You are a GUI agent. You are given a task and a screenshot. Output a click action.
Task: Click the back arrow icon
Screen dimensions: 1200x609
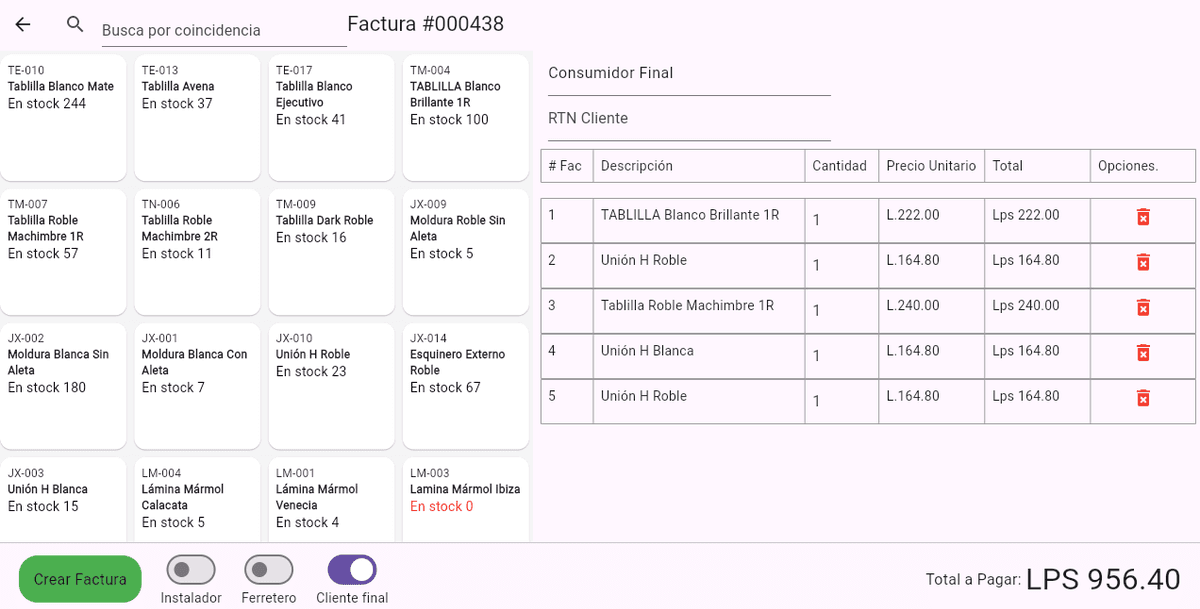point(23,25)
